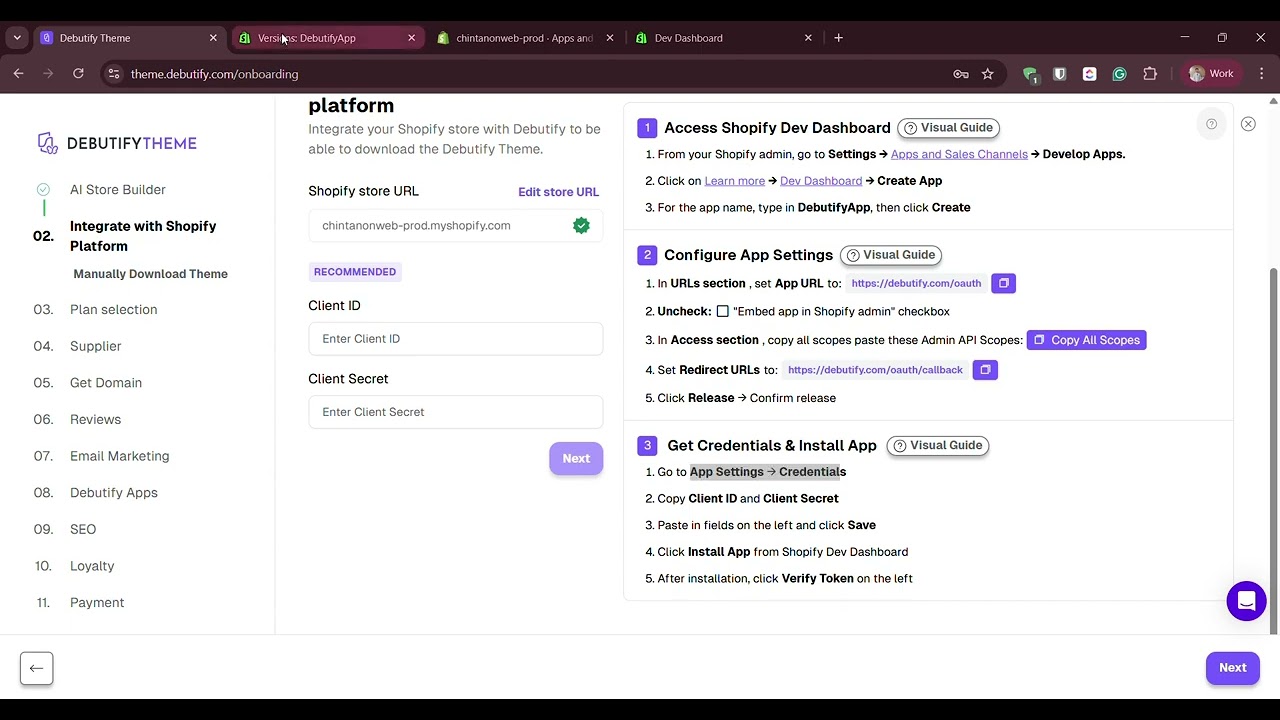
Task: Click Edit store URL link
Action: coord(558,192)
